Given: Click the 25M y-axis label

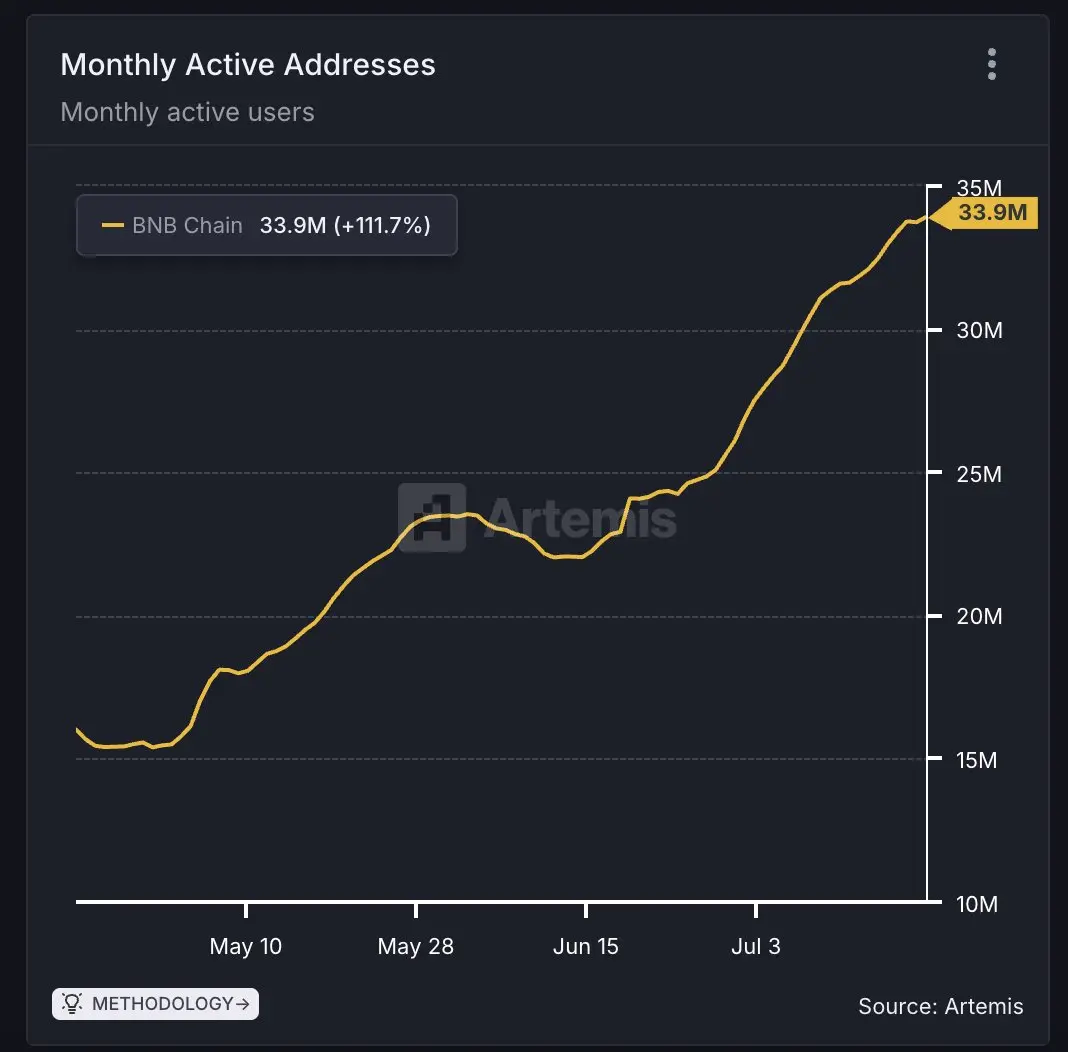Looking at the screenshot, I should pos(979,474).
